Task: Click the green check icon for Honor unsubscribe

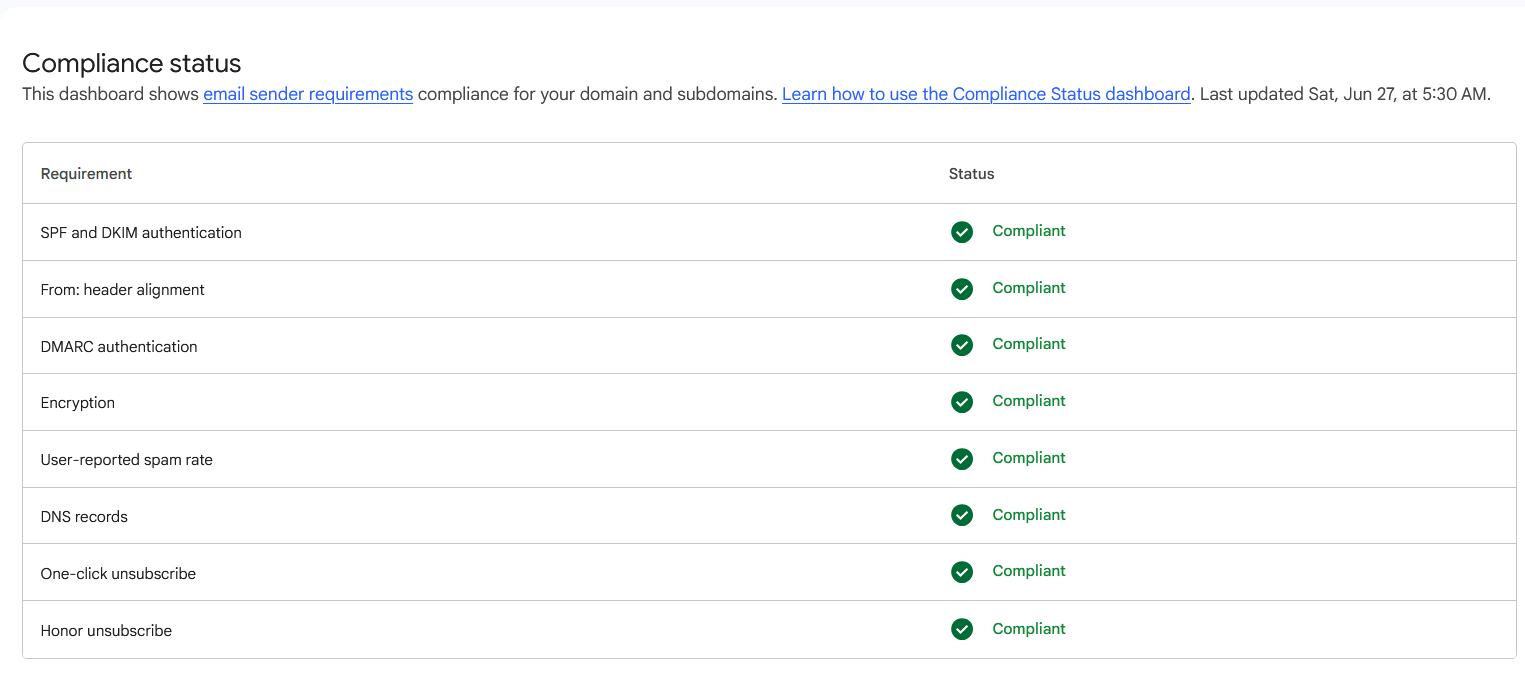Action: (x=962, y=629)
